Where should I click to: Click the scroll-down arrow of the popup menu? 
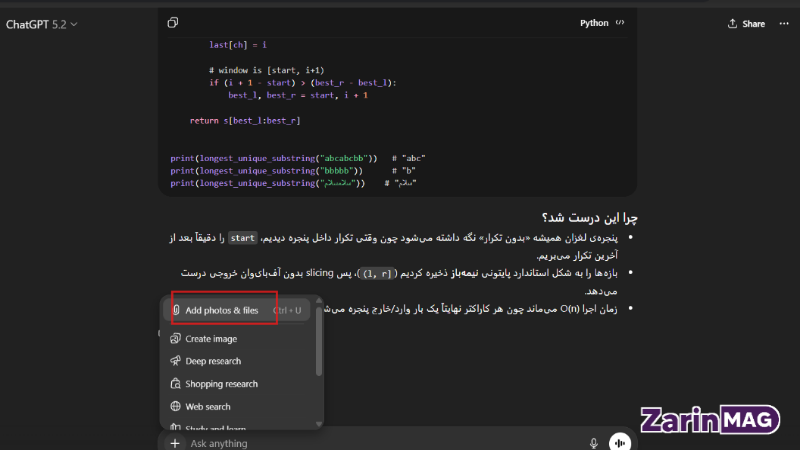point(319,424)
